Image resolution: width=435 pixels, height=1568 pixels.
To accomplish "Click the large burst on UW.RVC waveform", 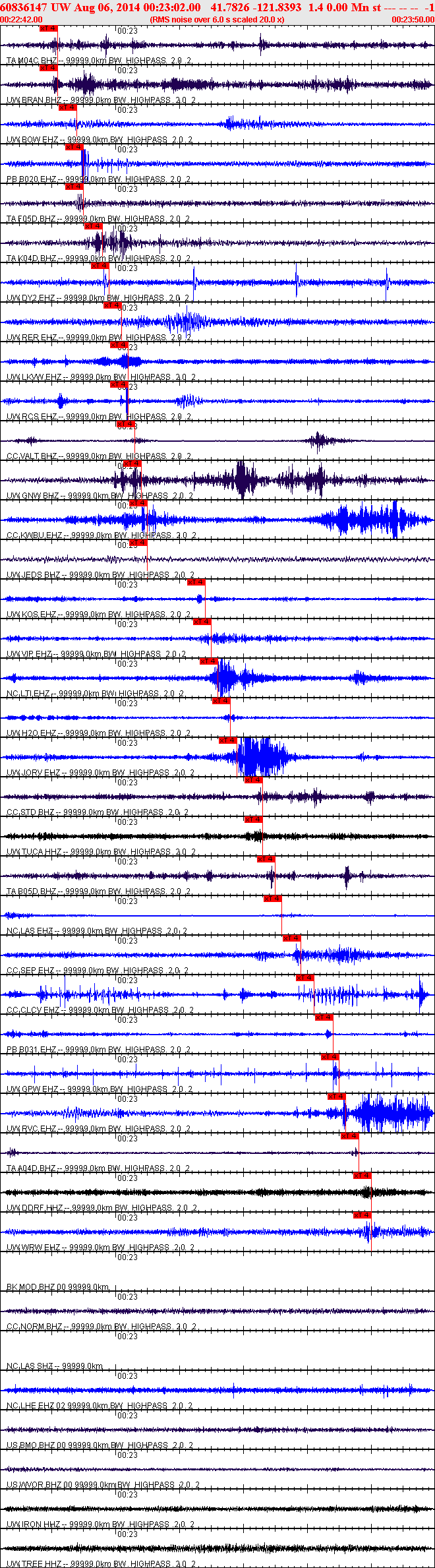I will (x=389, y=1114).
